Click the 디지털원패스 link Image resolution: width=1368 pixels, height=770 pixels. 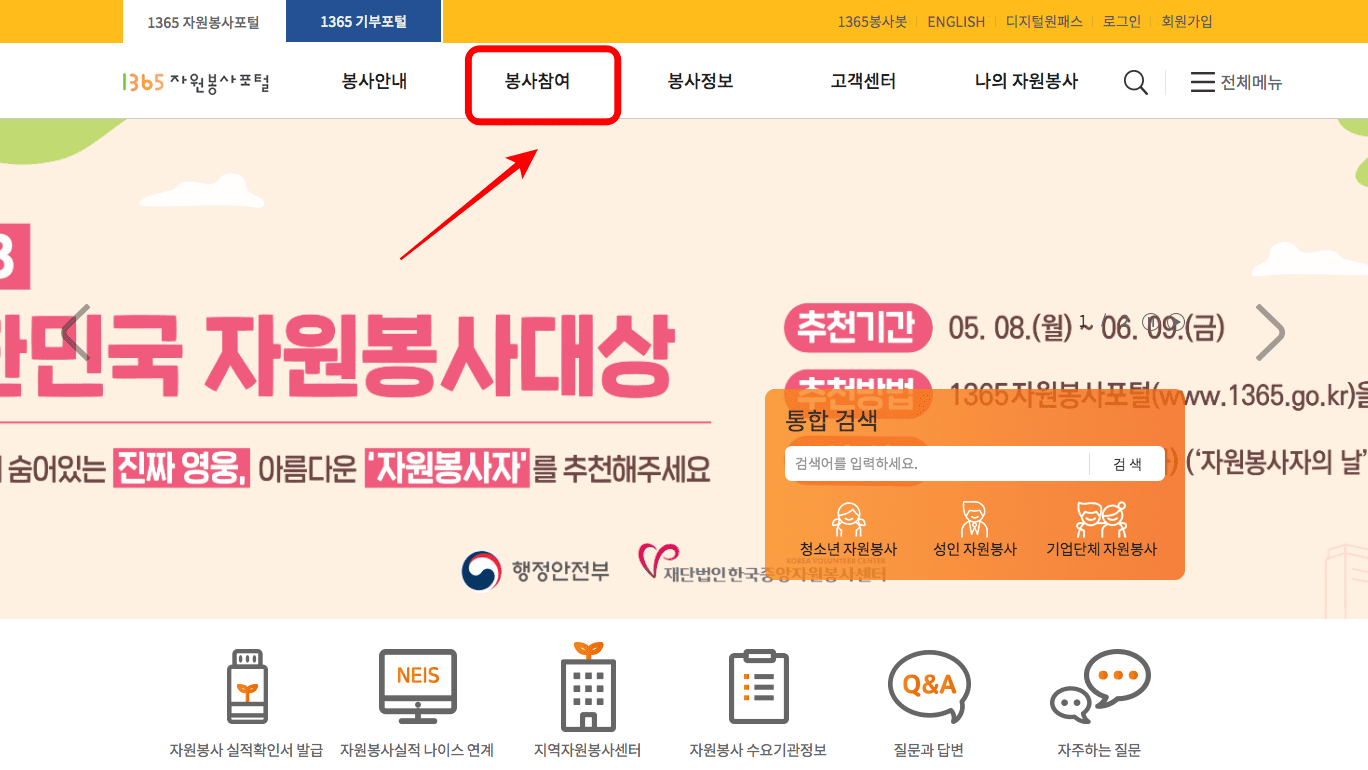pyautogui.click(x=1044, y=22)
